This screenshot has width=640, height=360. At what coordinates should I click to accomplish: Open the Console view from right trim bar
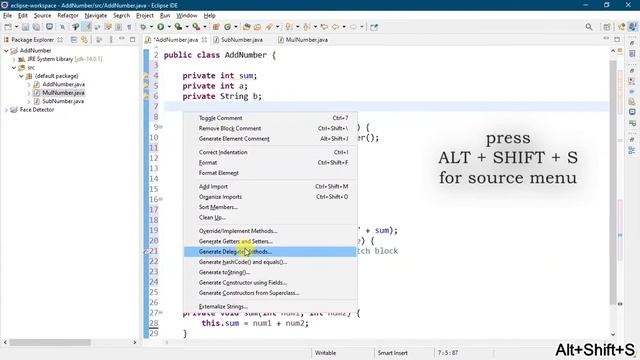click(632, 112)
